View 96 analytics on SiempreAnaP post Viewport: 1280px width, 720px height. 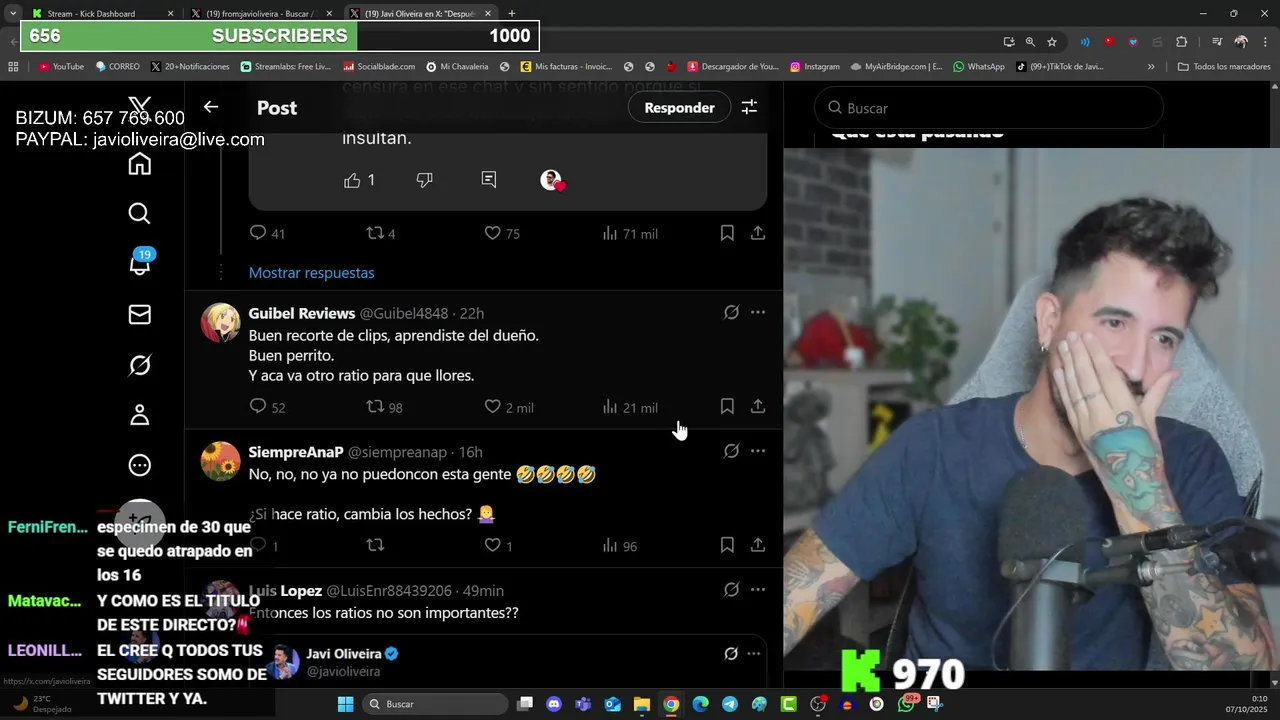pyautogui.click(x=620, y=546)
